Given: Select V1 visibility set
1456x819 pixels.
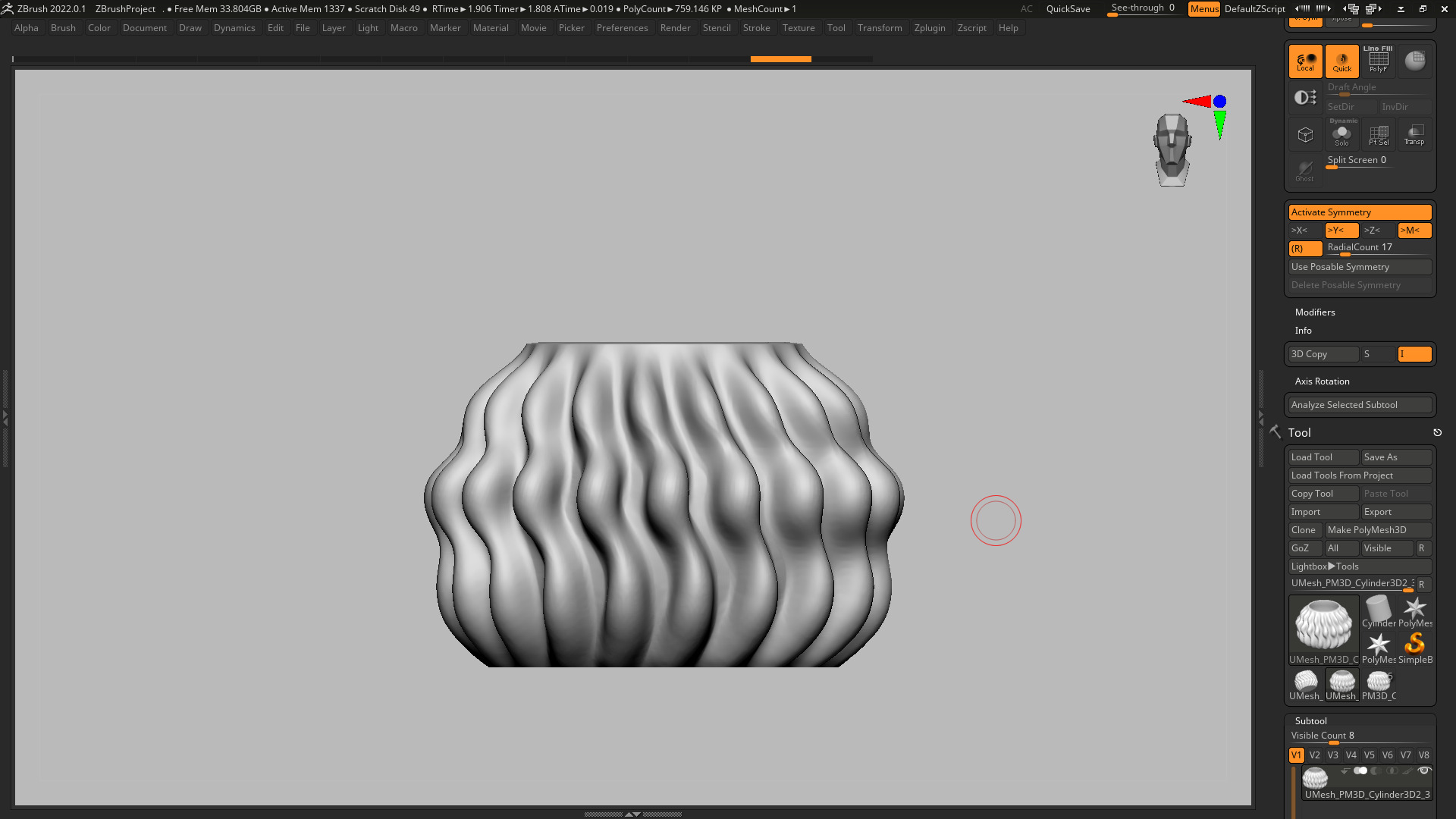Looking at the screenshot, I should pyautogui.click(x=1296, y=755).
